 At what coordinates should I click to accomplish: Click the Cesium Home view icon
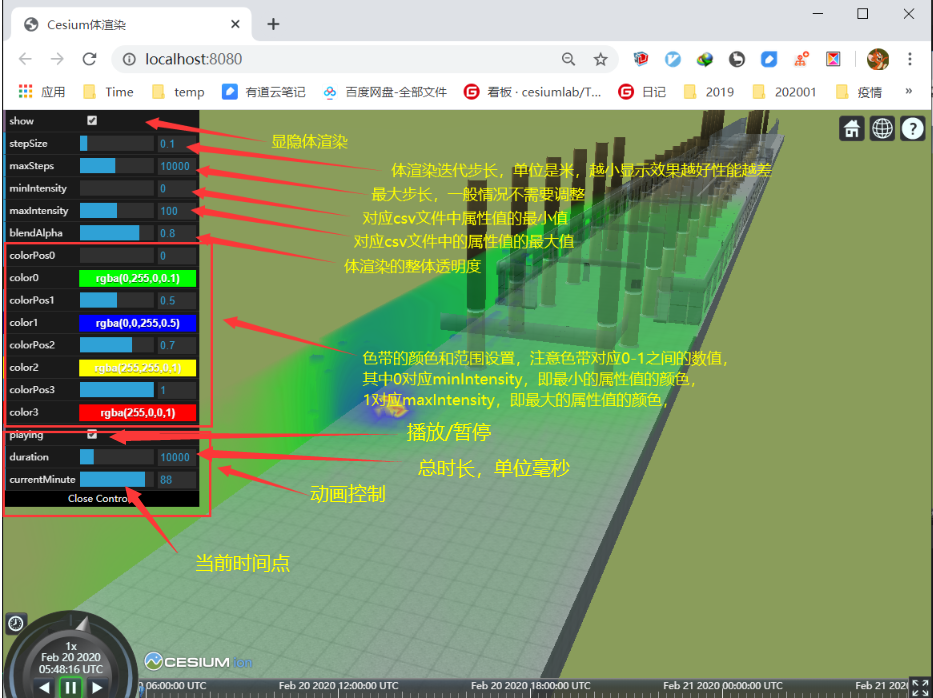(852, 128)
